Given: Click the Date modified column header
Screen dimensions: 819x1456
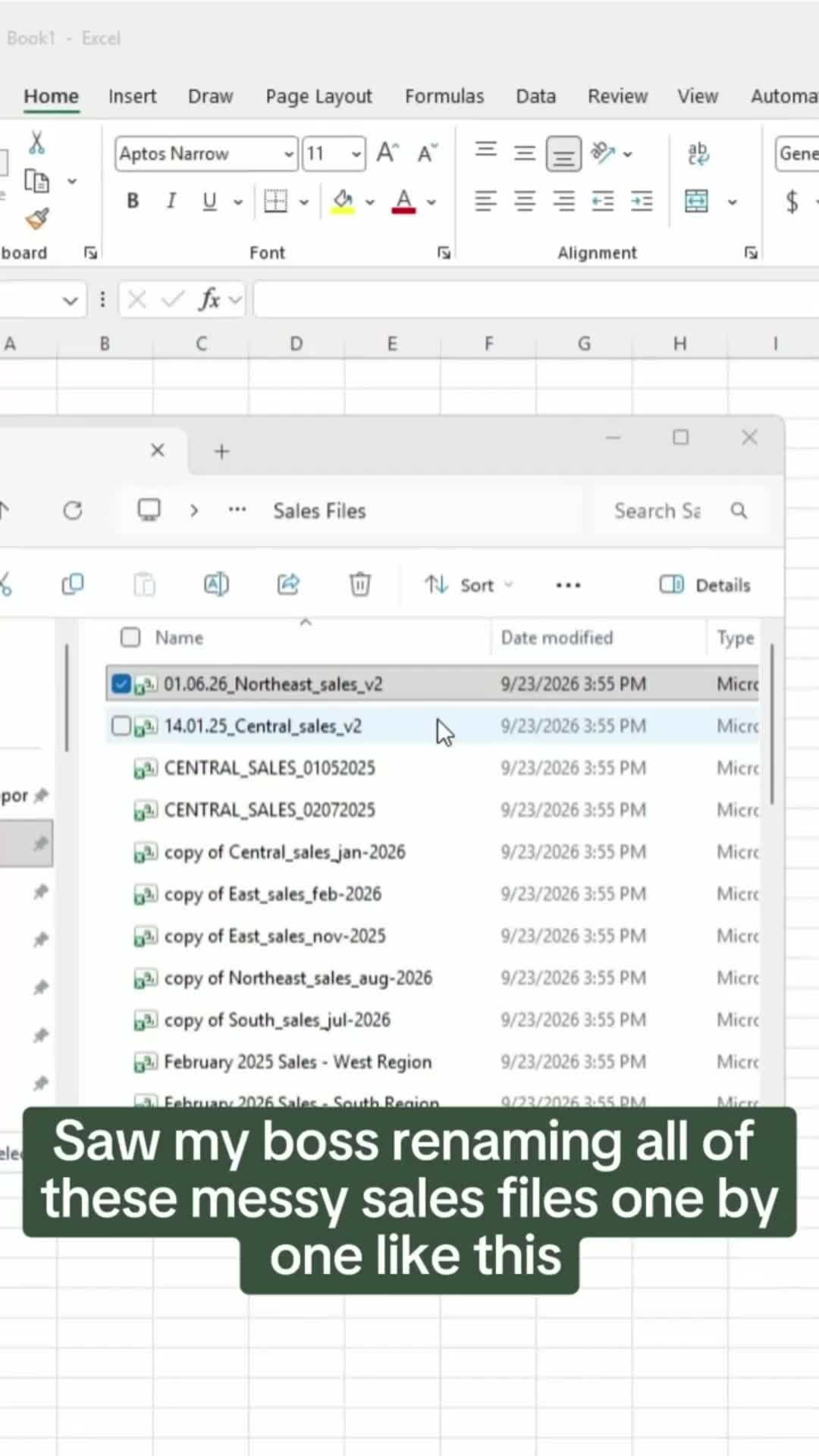Looking at the screenshot, I should tap(557, 638).
